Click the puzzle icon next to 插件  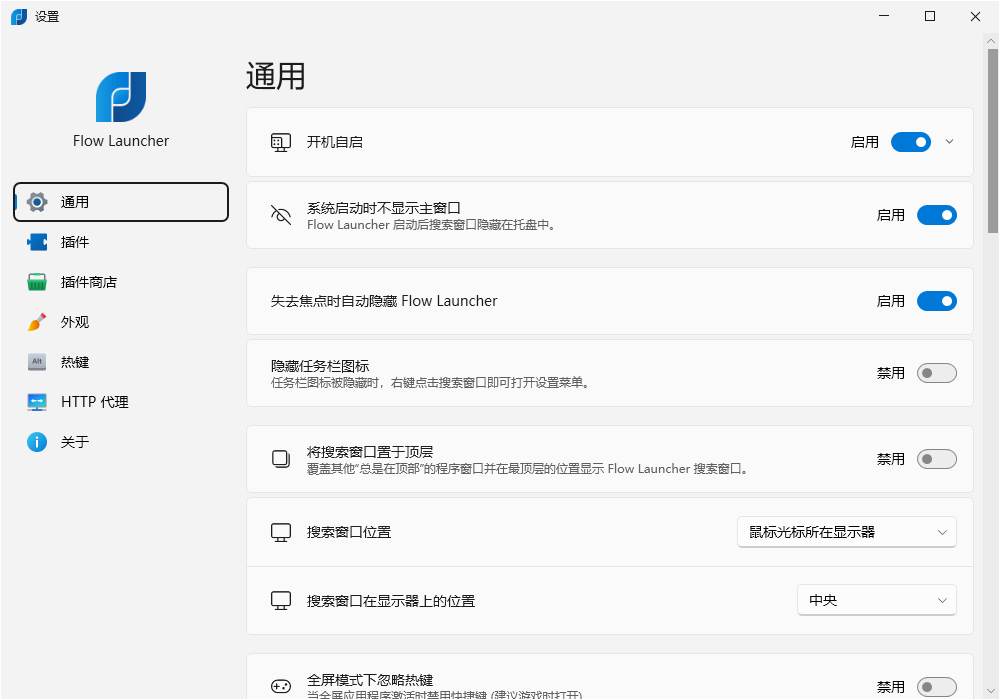(x=37, y=242)
